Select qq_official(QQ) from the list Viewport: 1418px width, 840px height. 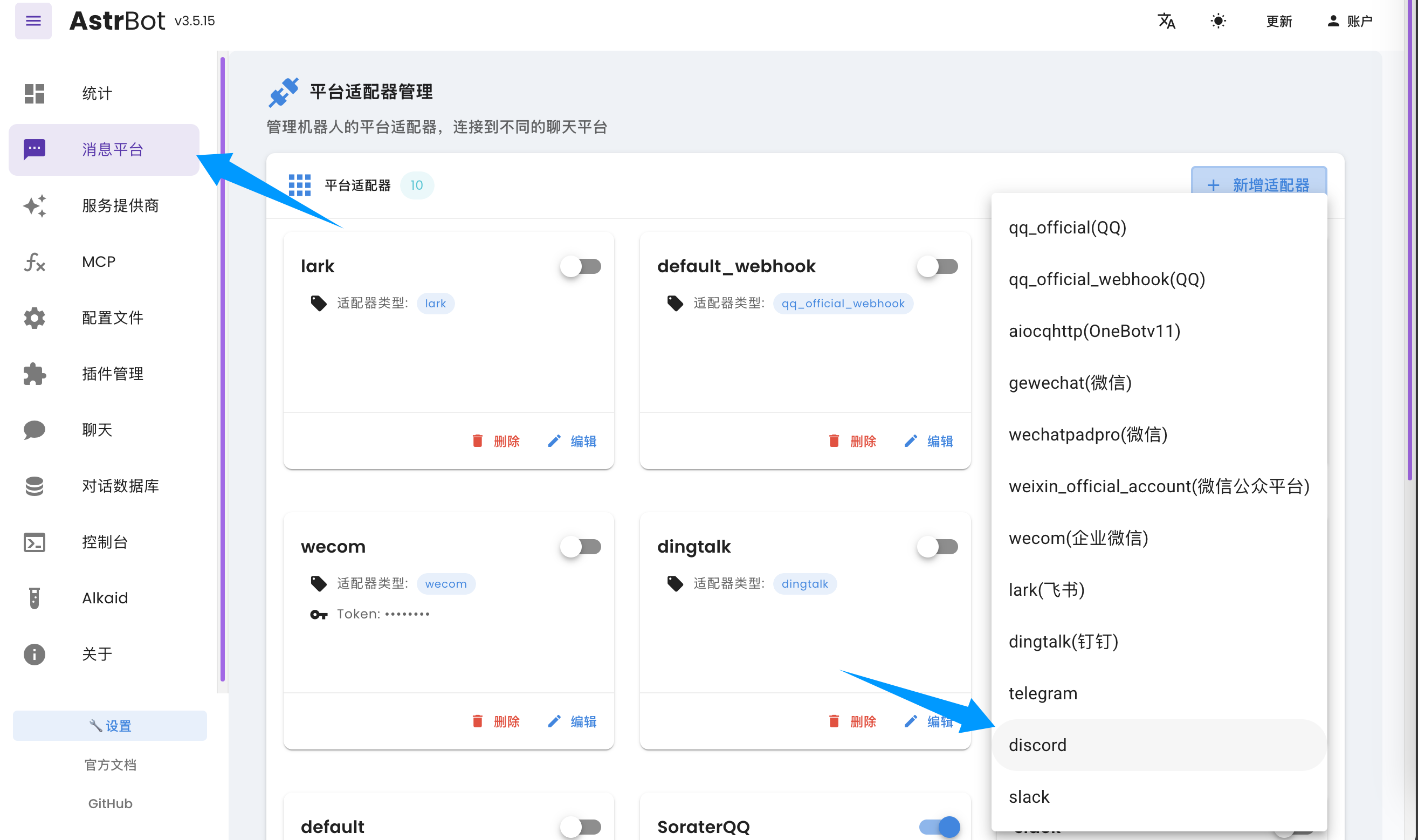1159,228
